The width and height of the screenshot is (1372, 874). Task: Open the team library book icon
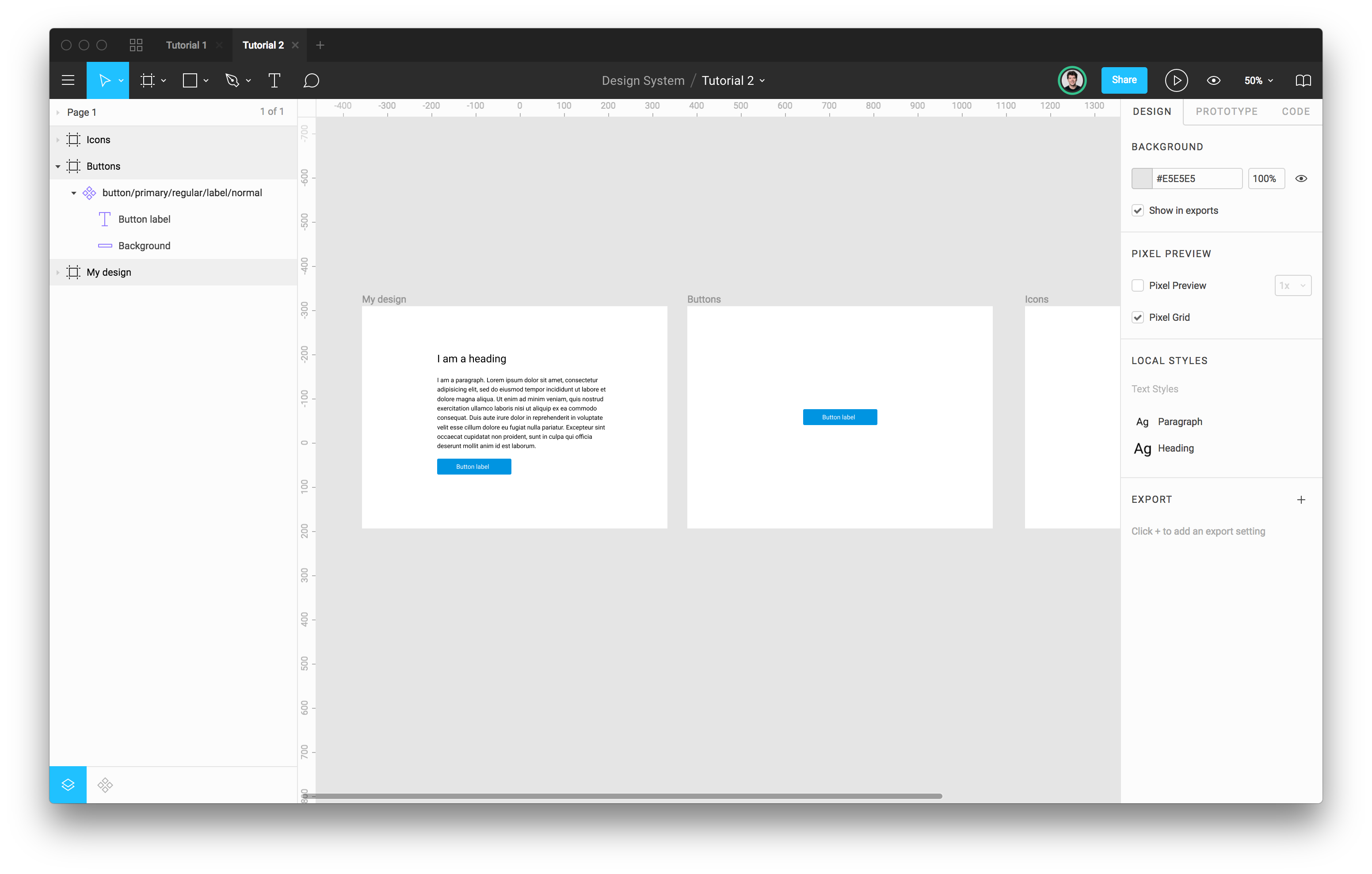[1303, 80]
